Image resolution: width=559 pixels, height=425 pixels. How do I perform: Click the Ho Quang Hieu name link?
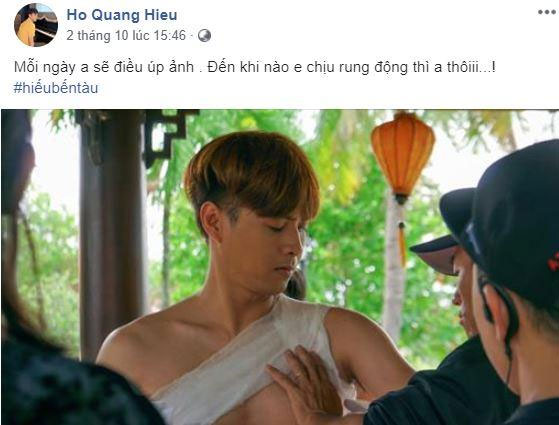(122, 15)
